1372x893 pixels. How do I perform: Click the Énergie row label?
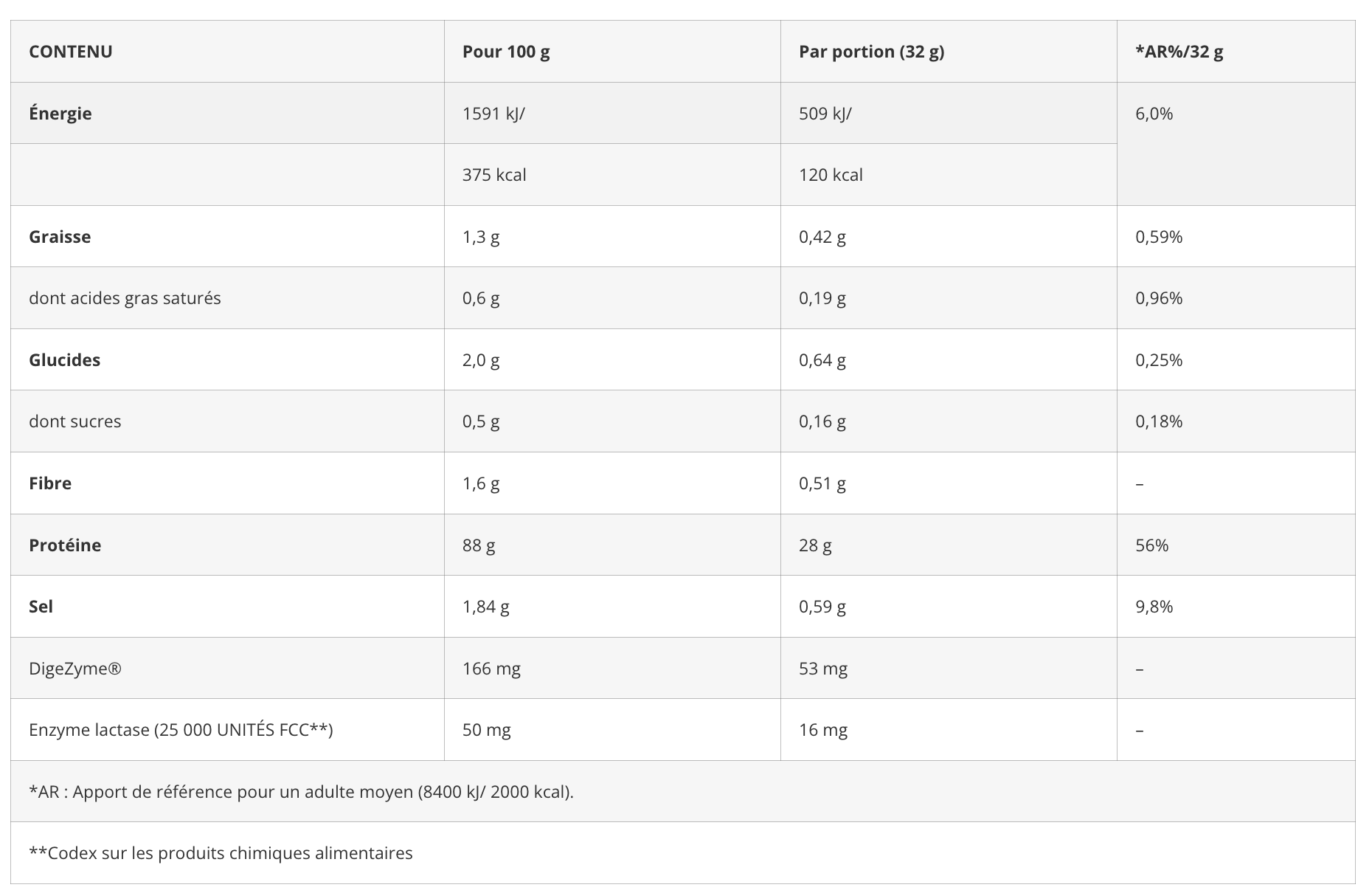tap(60, 114)
